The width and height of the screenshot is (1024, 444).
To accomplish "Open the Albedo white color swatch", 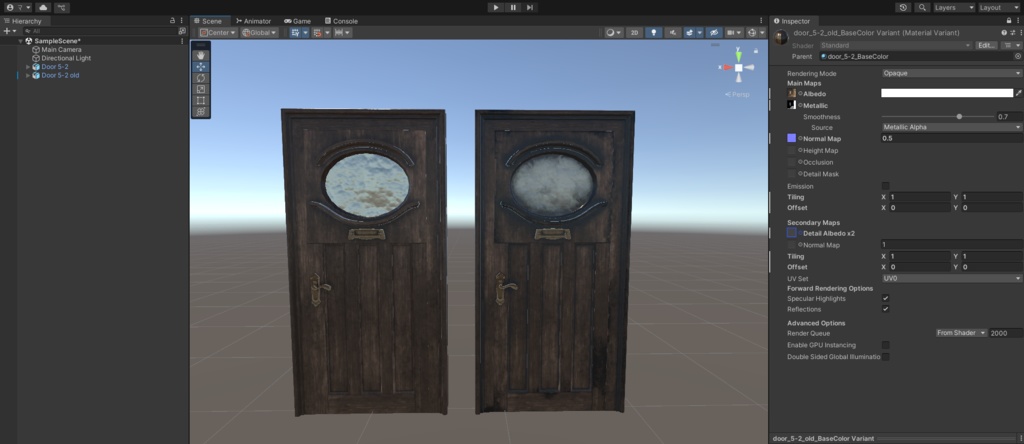I will (x=947, y=93).
